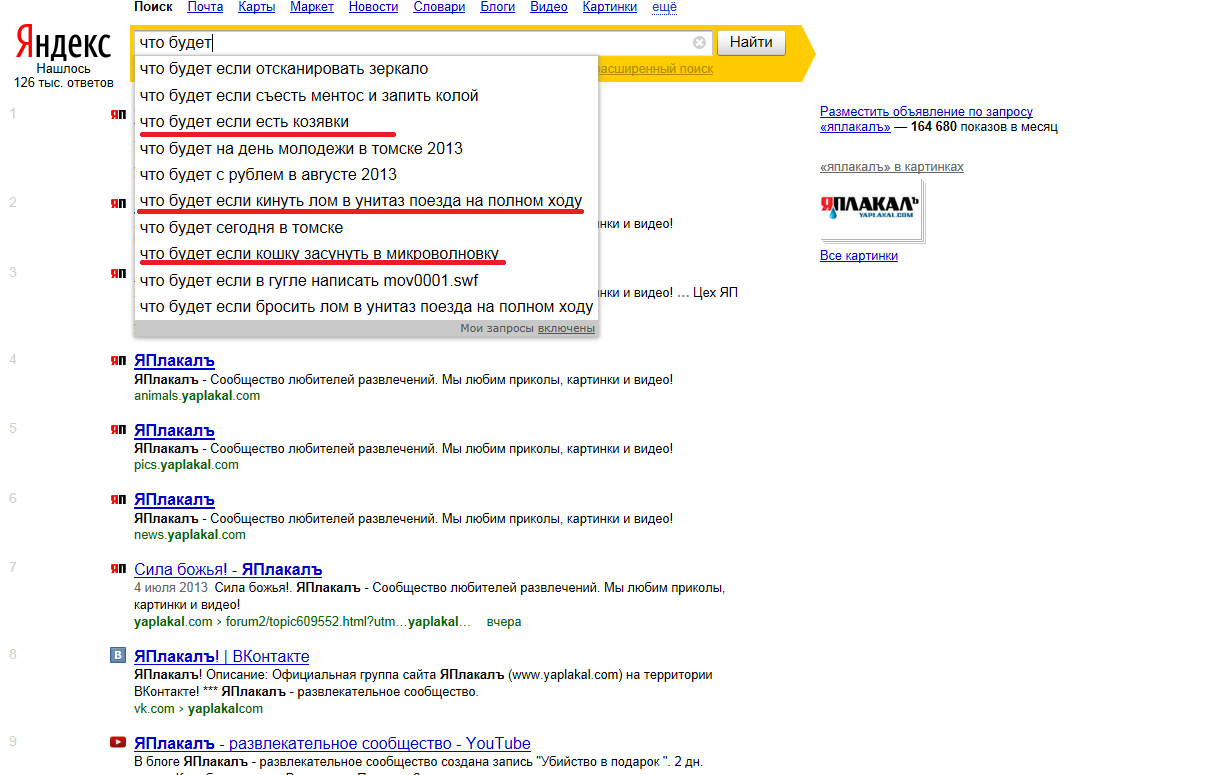Toggle Мои запросы via включены link
The width and height of the screenshot is (1214, 775).
566,328
